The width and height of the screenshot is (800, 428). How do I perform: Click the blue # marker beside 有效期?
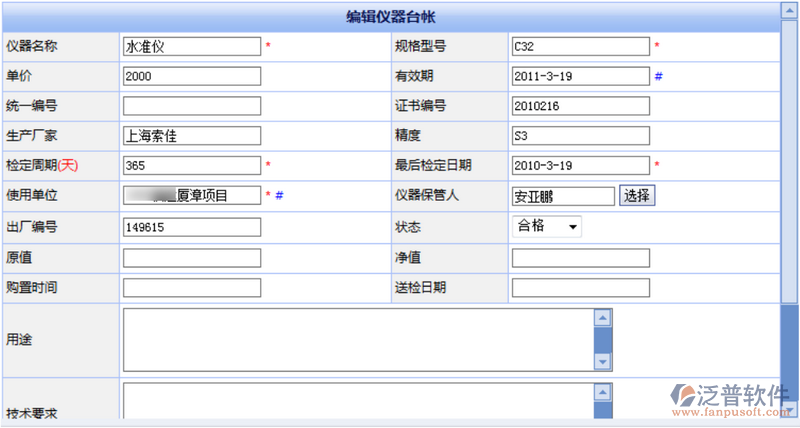[x=659, y=76]
